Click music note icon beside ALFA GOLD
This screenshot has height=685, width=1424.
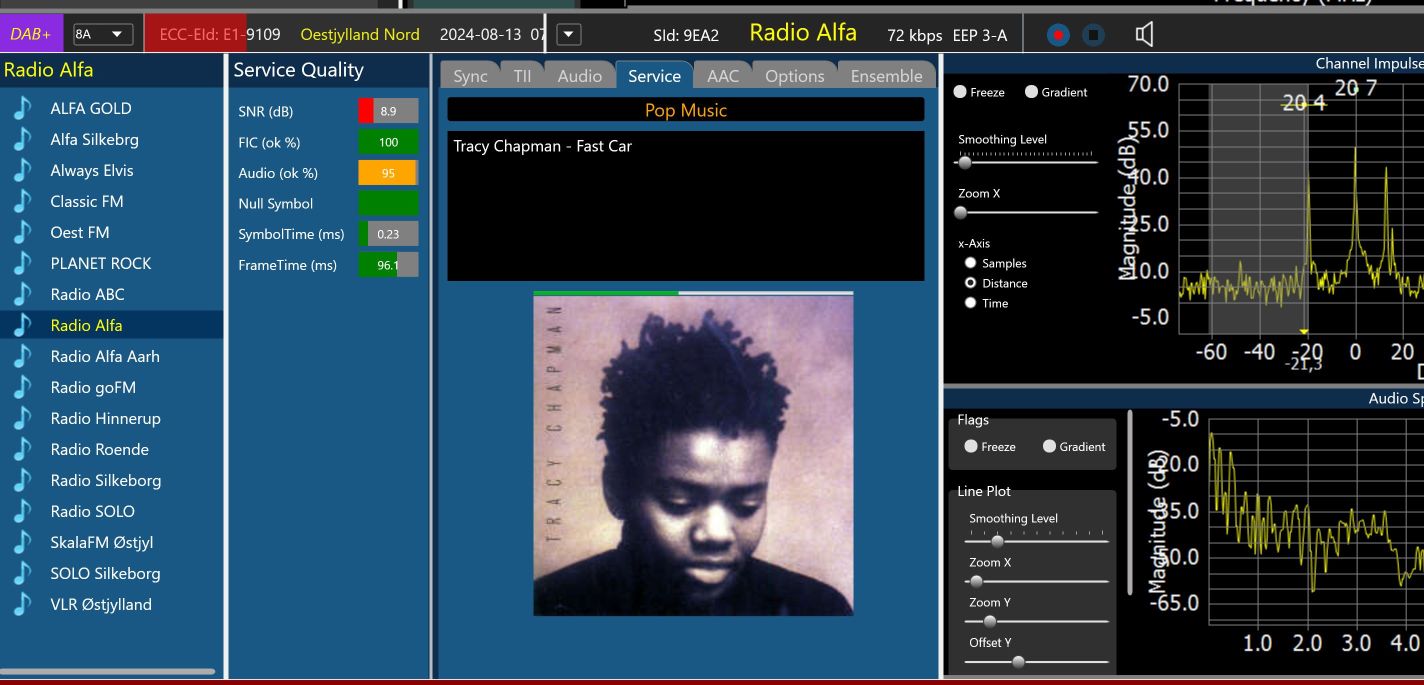(22, 108)
